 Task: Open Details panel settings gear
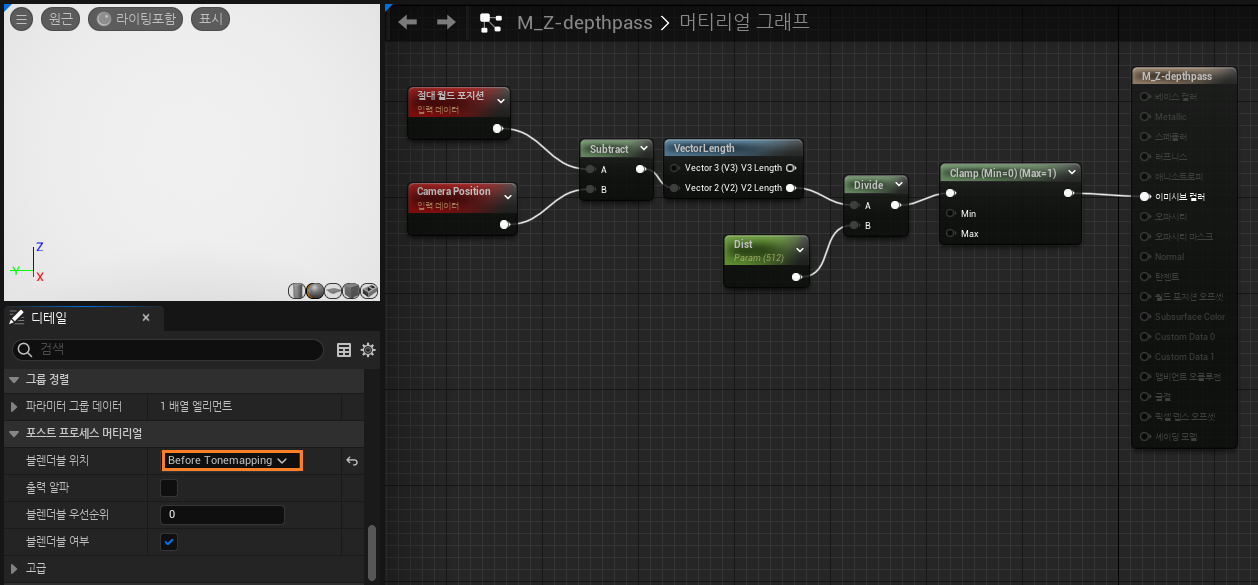[368, 350]
